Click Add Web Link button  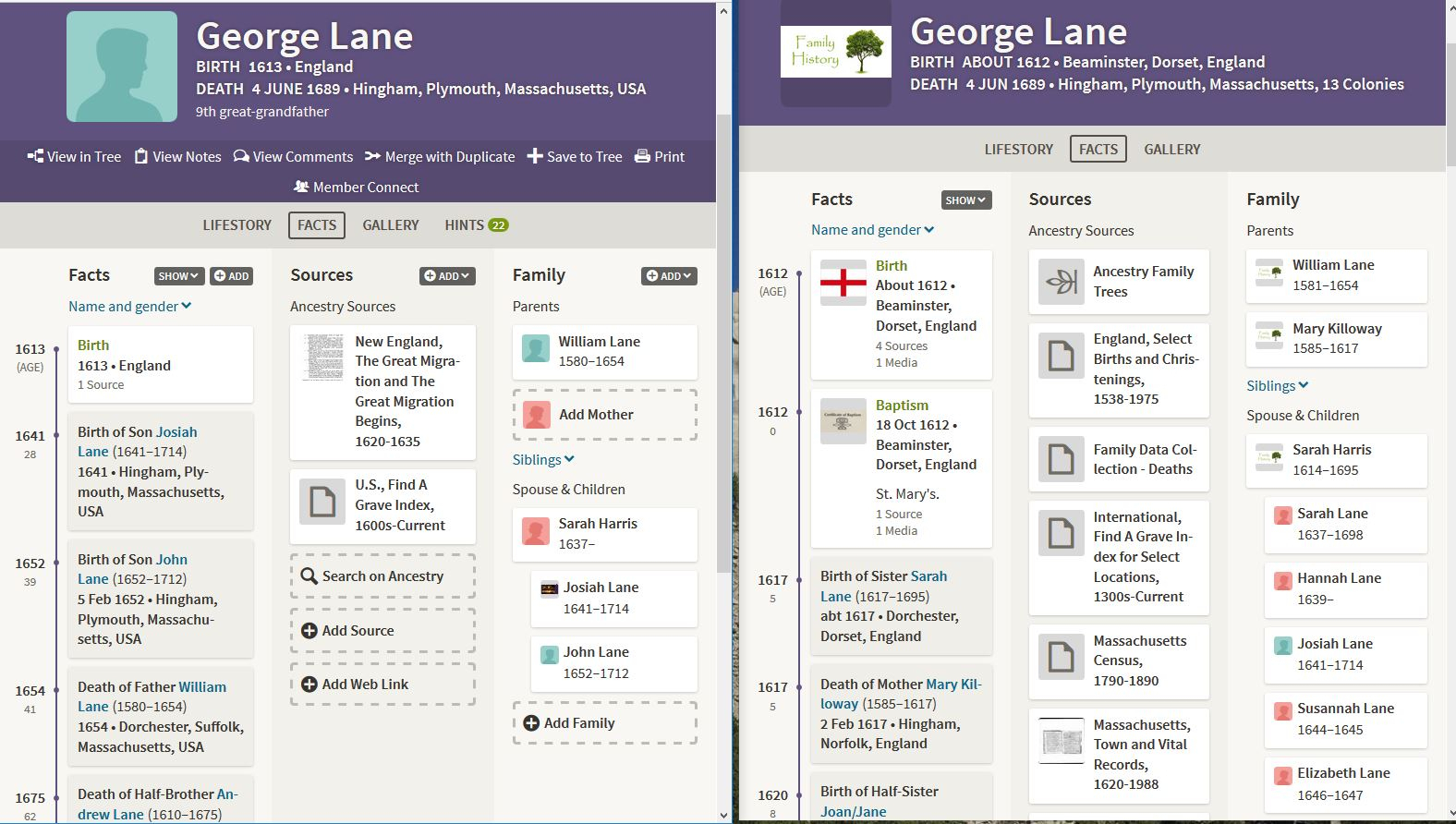[382, 685]
